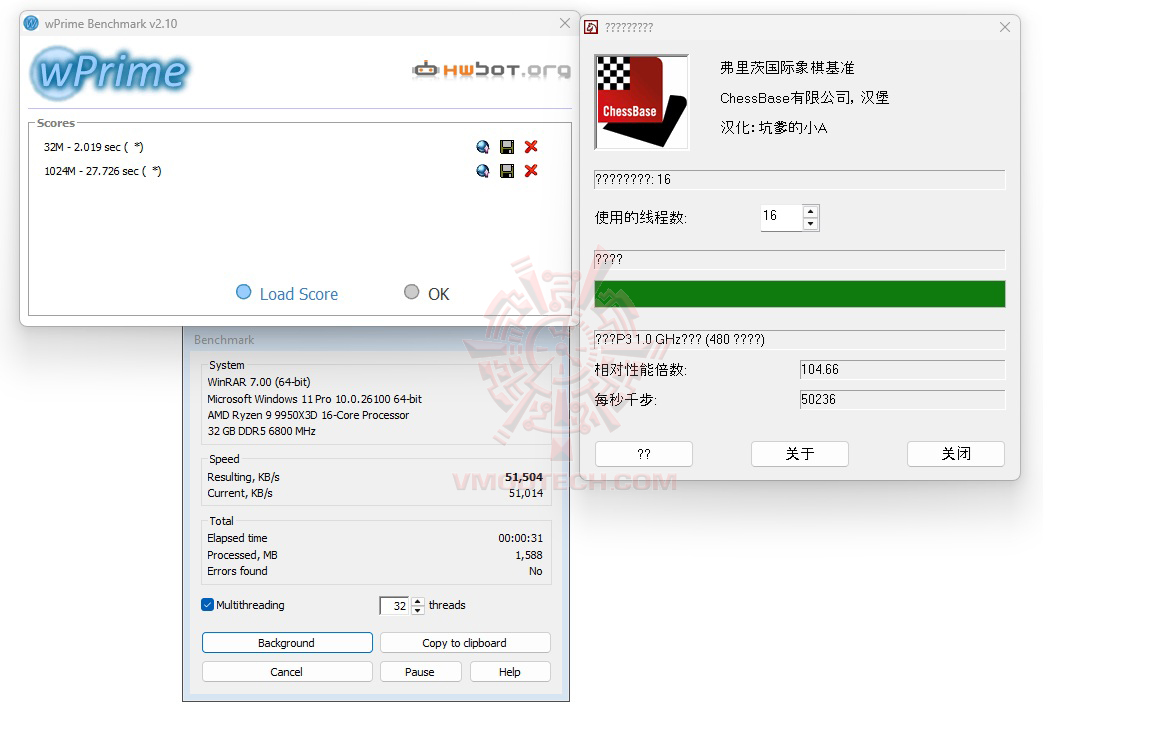Select the OK radio button

[x=411, y=293]
